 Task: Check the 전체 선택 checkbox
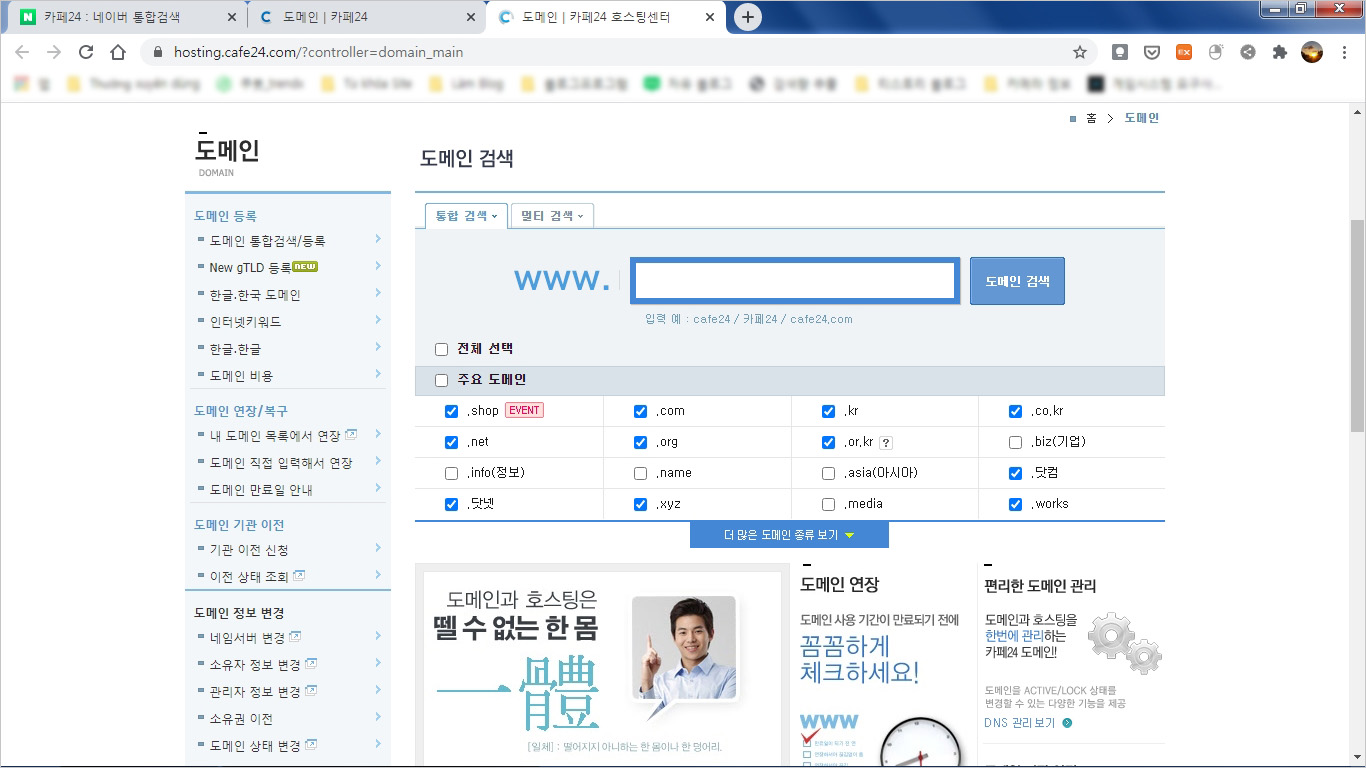point(441,349)
